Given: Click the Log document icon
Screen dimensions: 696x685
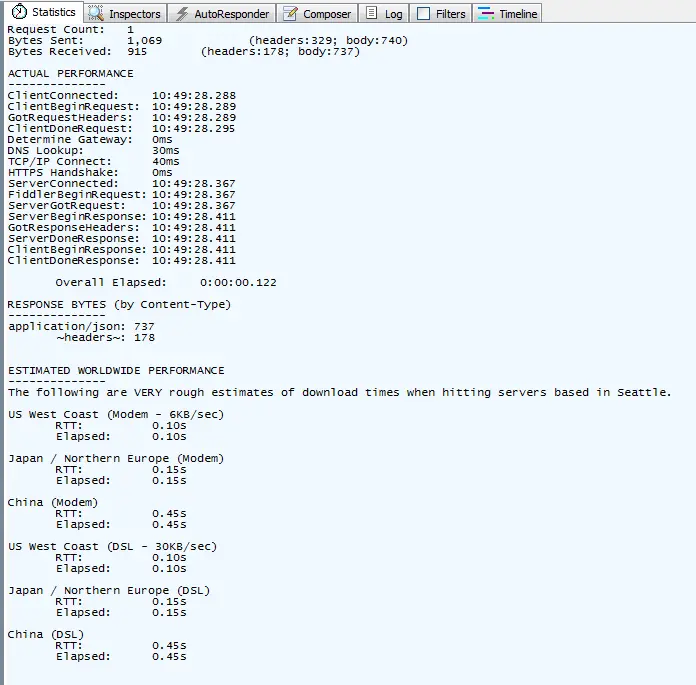Looking at the screenshot, I should click(x=372, y=13).
